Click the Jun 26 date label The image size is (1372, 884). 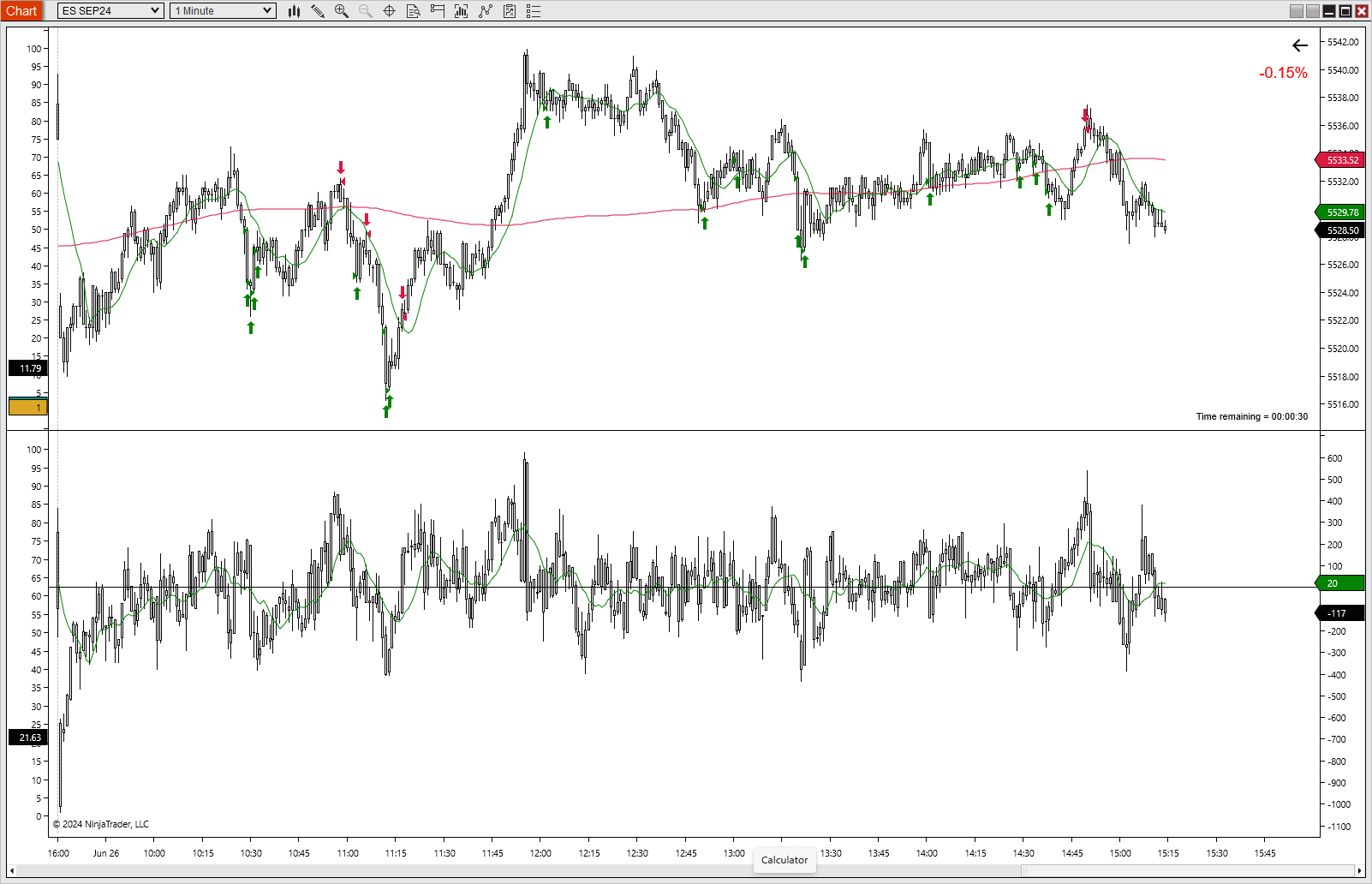pyautogui.click(x=106, y=853)
